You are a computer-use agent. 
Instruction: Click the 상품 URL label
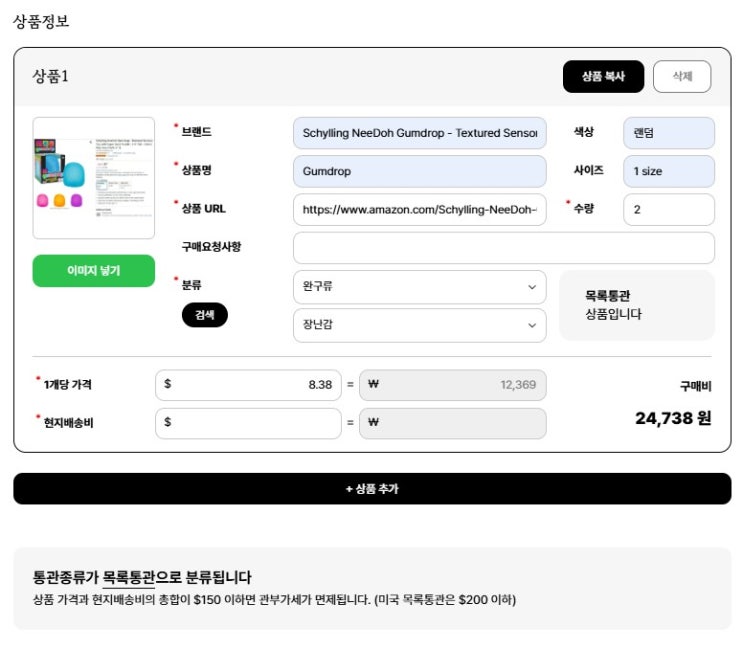tap(204, 208)
